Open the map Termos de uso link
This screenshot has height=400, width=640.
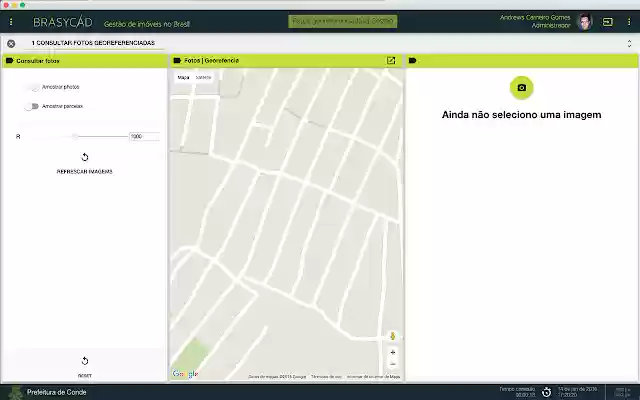click(326, 377)
